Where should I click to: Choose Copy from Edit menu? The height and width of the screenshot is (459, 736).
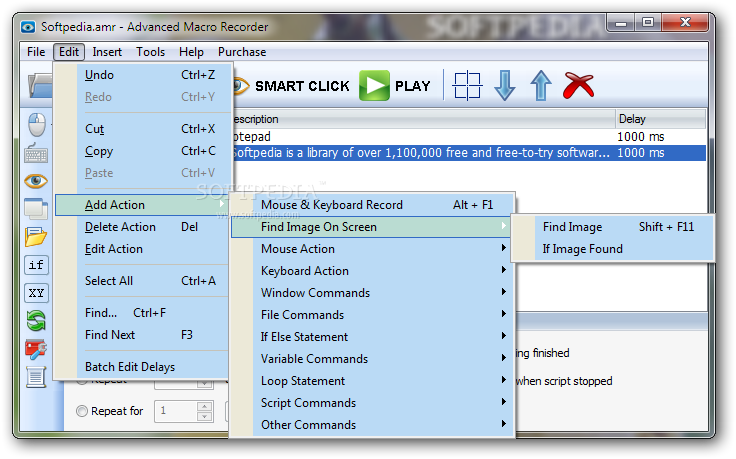click(143, 151)
